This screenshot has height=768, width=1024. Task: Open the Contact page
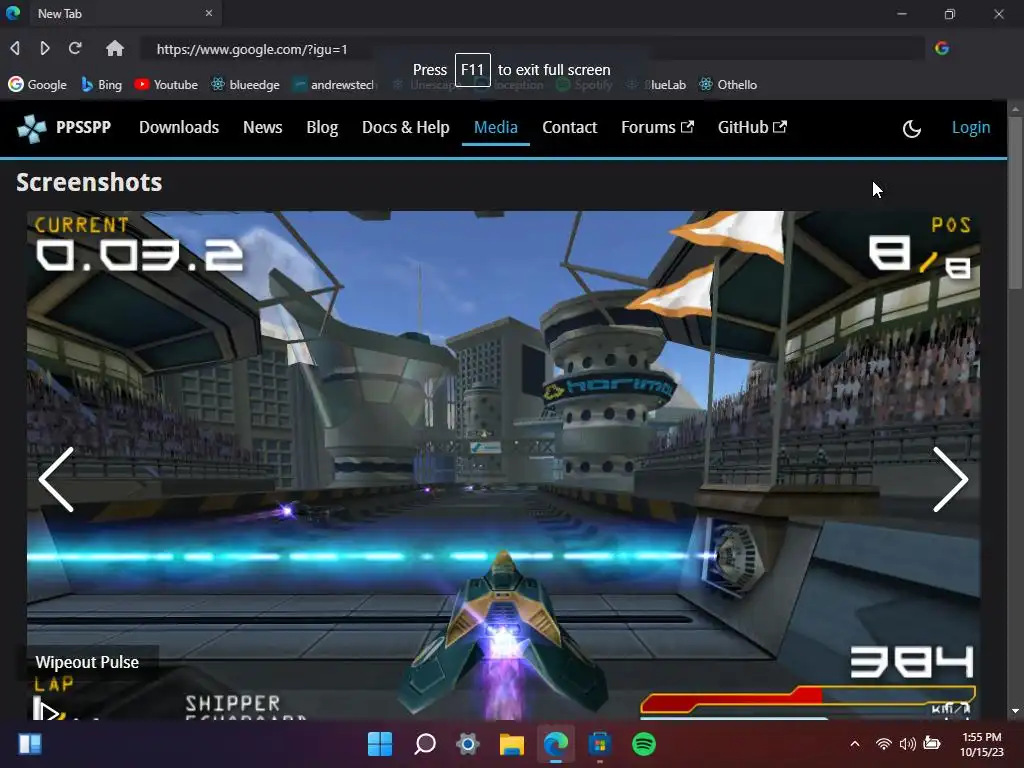point(569,127)
